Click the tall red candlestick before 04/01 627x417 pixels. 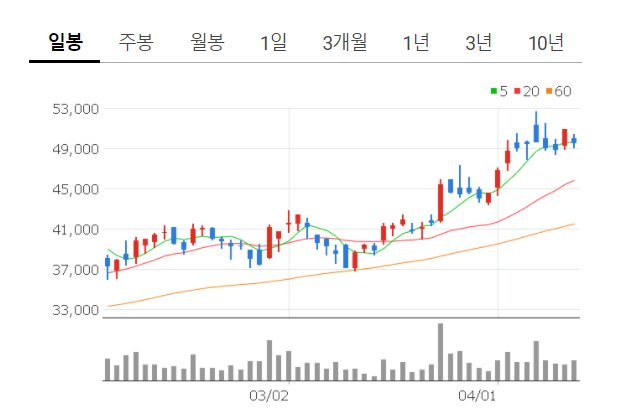[x=440, y=201]
